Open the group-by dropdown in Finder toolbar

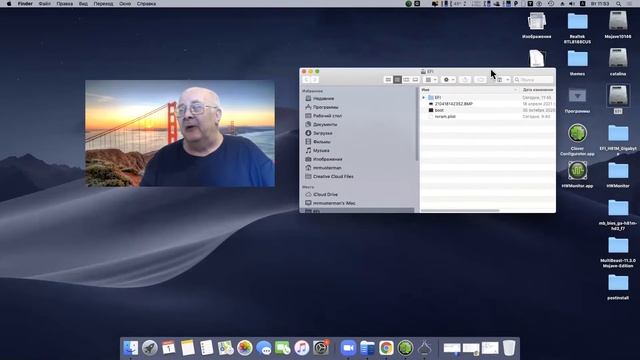click(431, 80)
